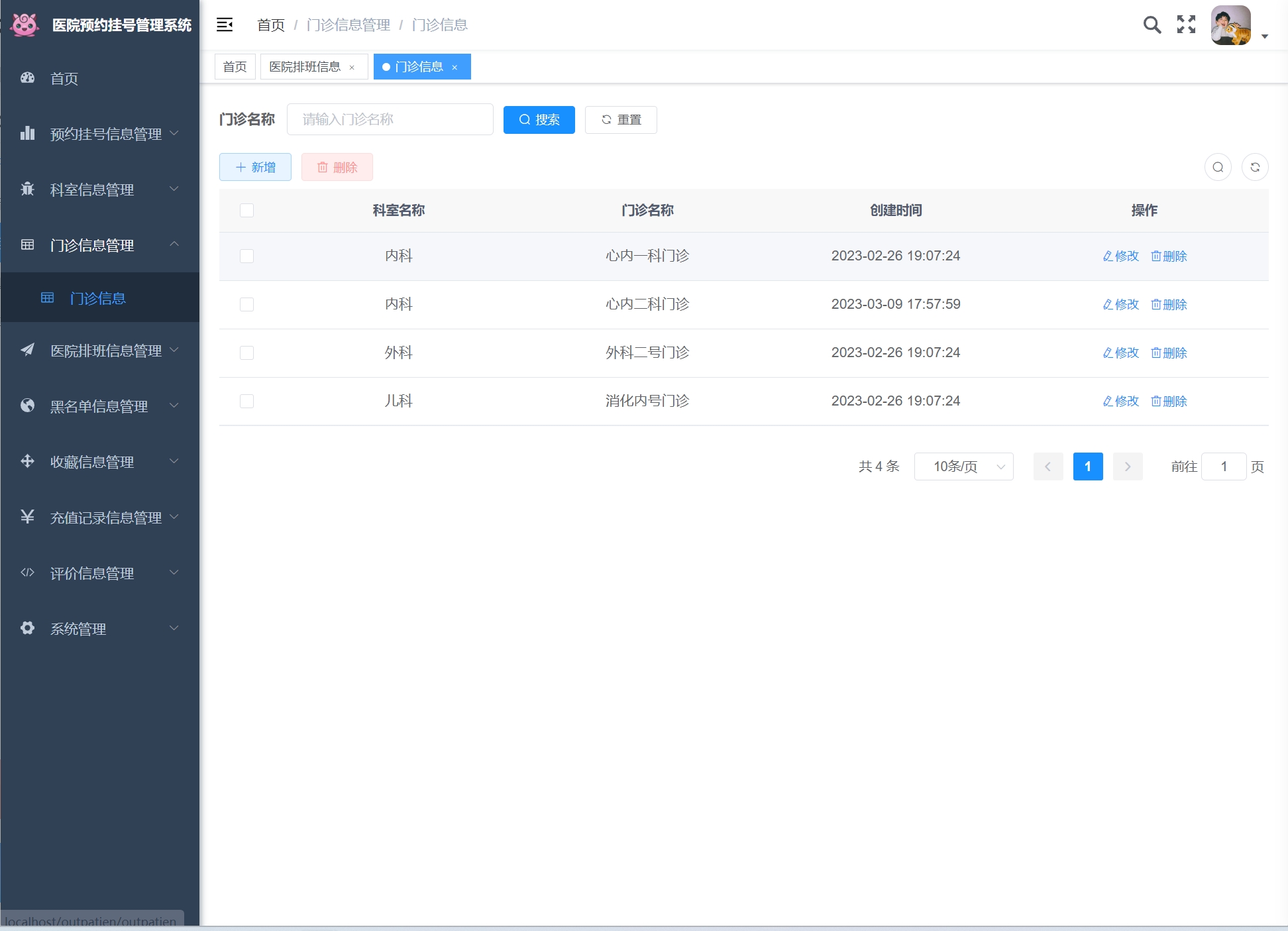Click the 新增 add button
Screen dimensions: 1288x931
coord(255,167)
